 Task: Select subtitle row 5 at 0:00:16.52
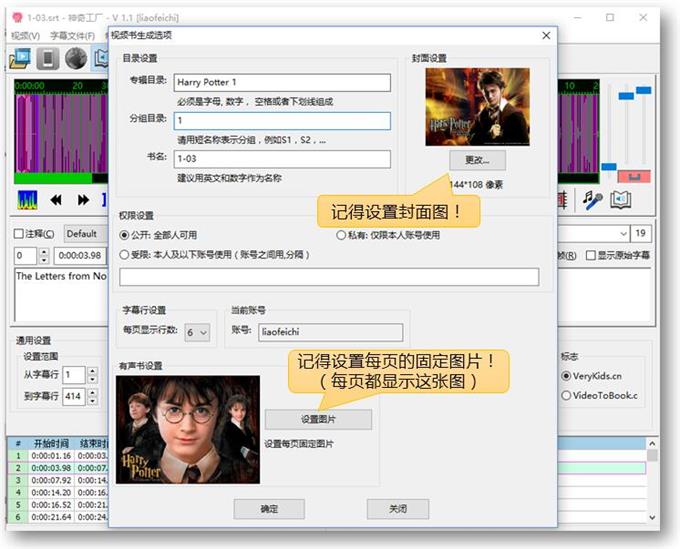[58, 505]
